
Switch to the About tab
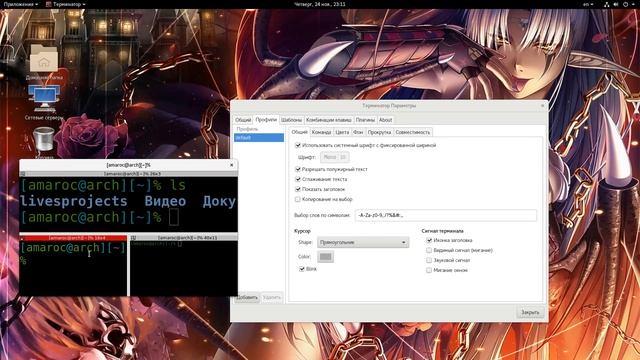[385, 120]
